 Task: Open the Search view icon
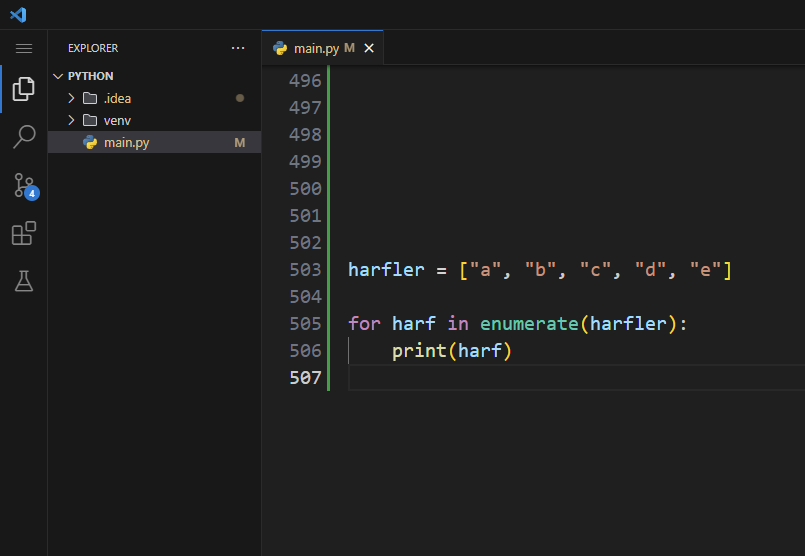pyautogui.click(x=24, y=137)
